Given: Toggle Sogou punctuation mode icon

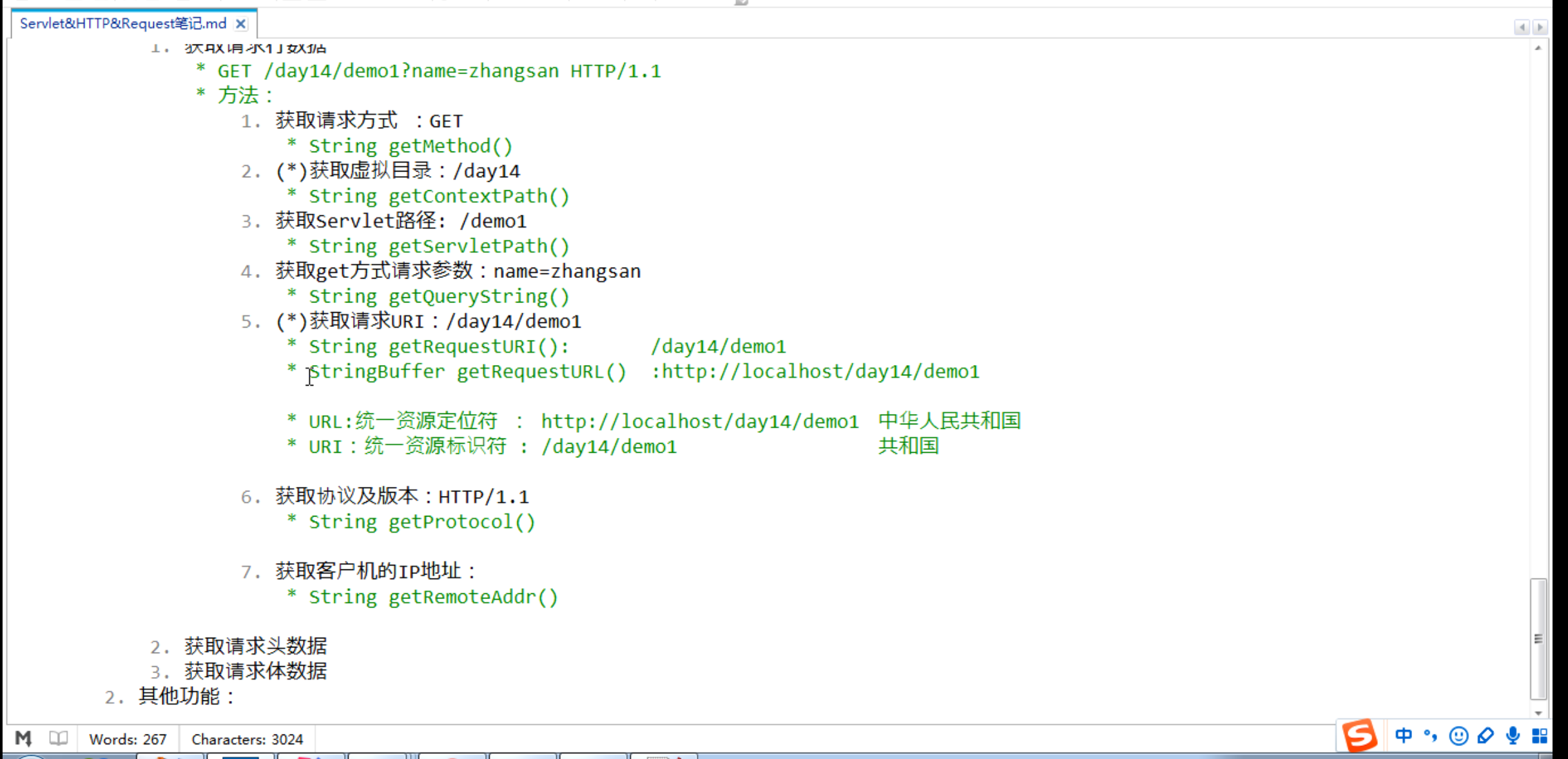Looking at the screenshot, I should click(x=1430, y=736).
